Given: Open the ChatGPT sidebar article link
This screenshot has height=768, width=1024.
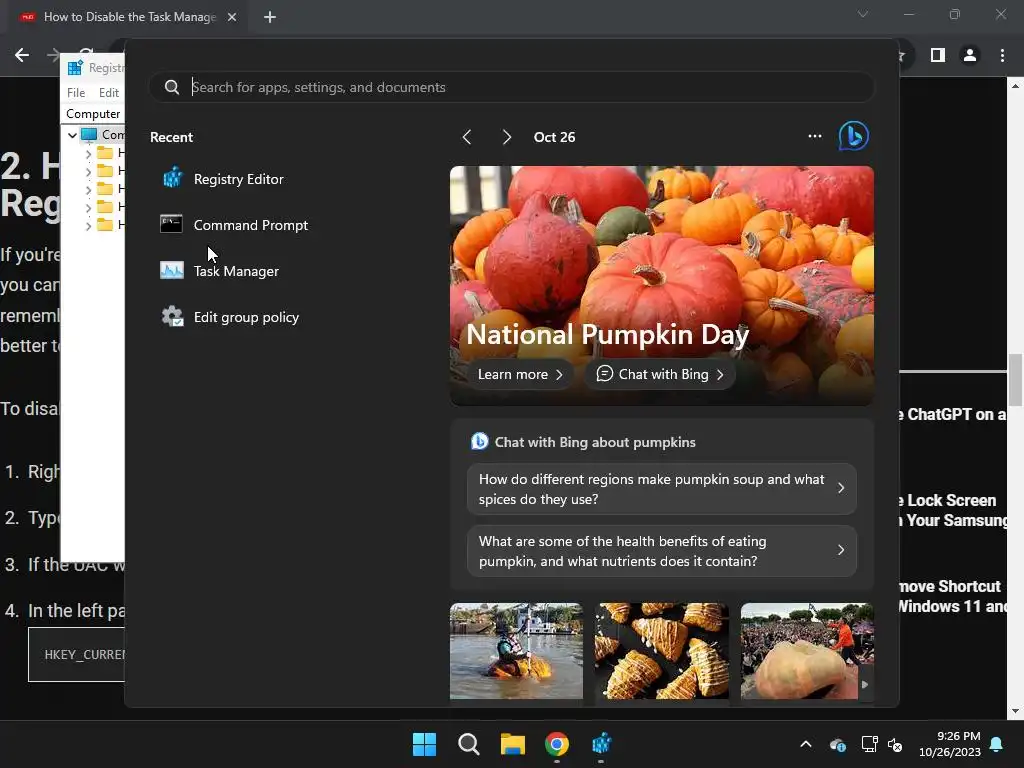Looking at the screenshot, I should coord(953,415).
